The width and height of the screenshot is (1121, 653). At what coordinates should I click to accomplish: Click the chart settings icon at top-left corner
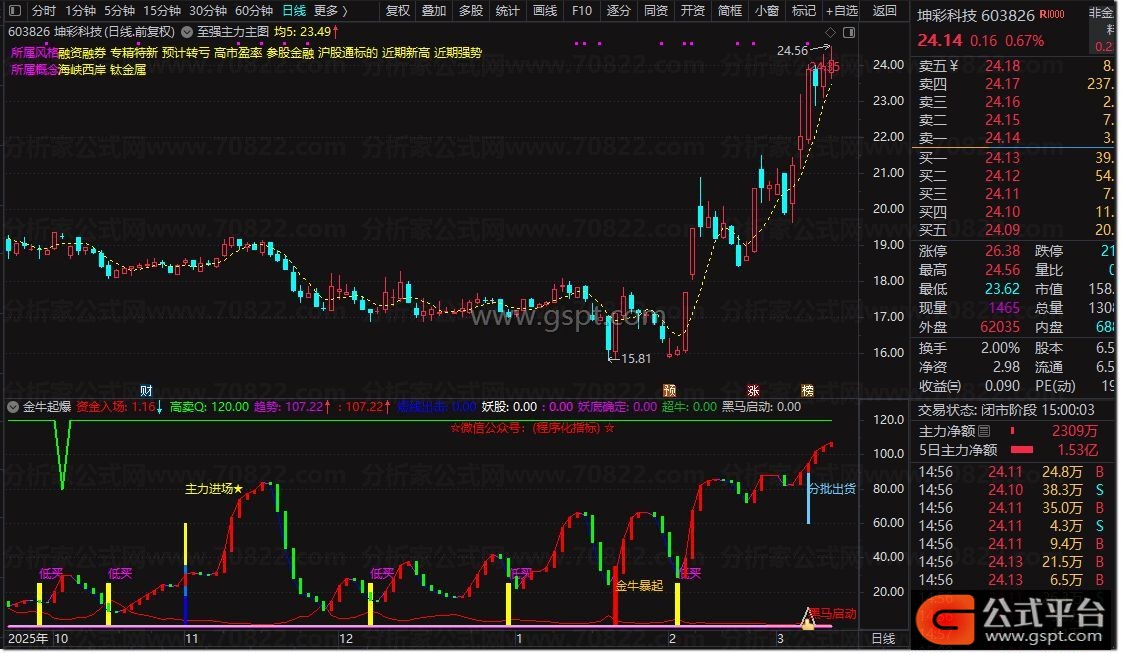[13, 11]
